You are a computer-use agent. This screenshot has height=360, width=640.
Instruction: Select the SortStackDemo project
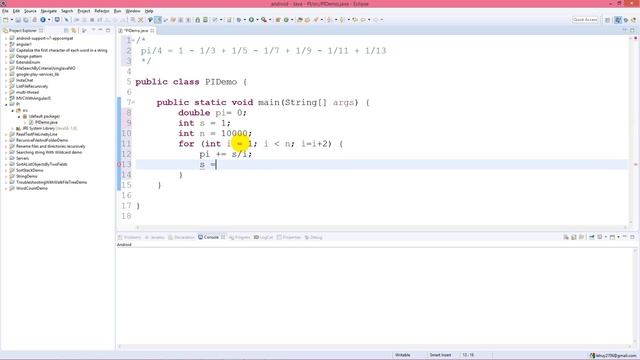coord(29,170)
